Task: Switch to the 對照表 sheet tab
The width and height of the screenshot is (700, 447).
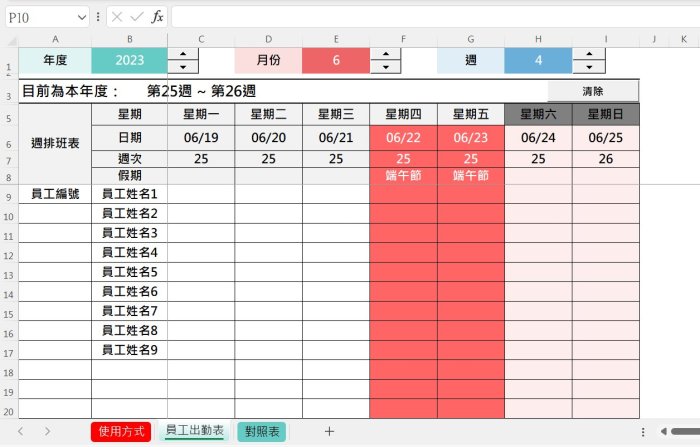Action: pyautogui.click(x=262, y=431)
